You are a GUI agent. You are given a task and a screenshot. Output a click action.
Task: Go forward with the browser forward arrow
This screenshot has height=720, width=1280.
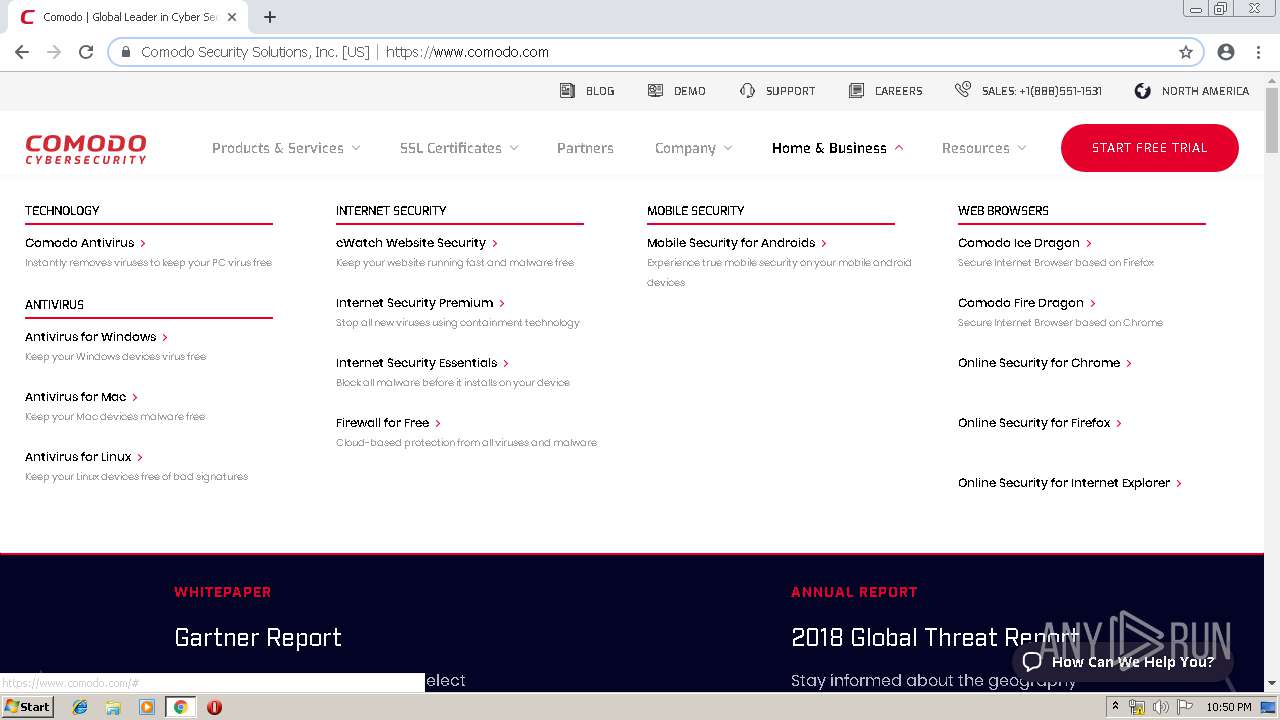(x=54, y=52)
